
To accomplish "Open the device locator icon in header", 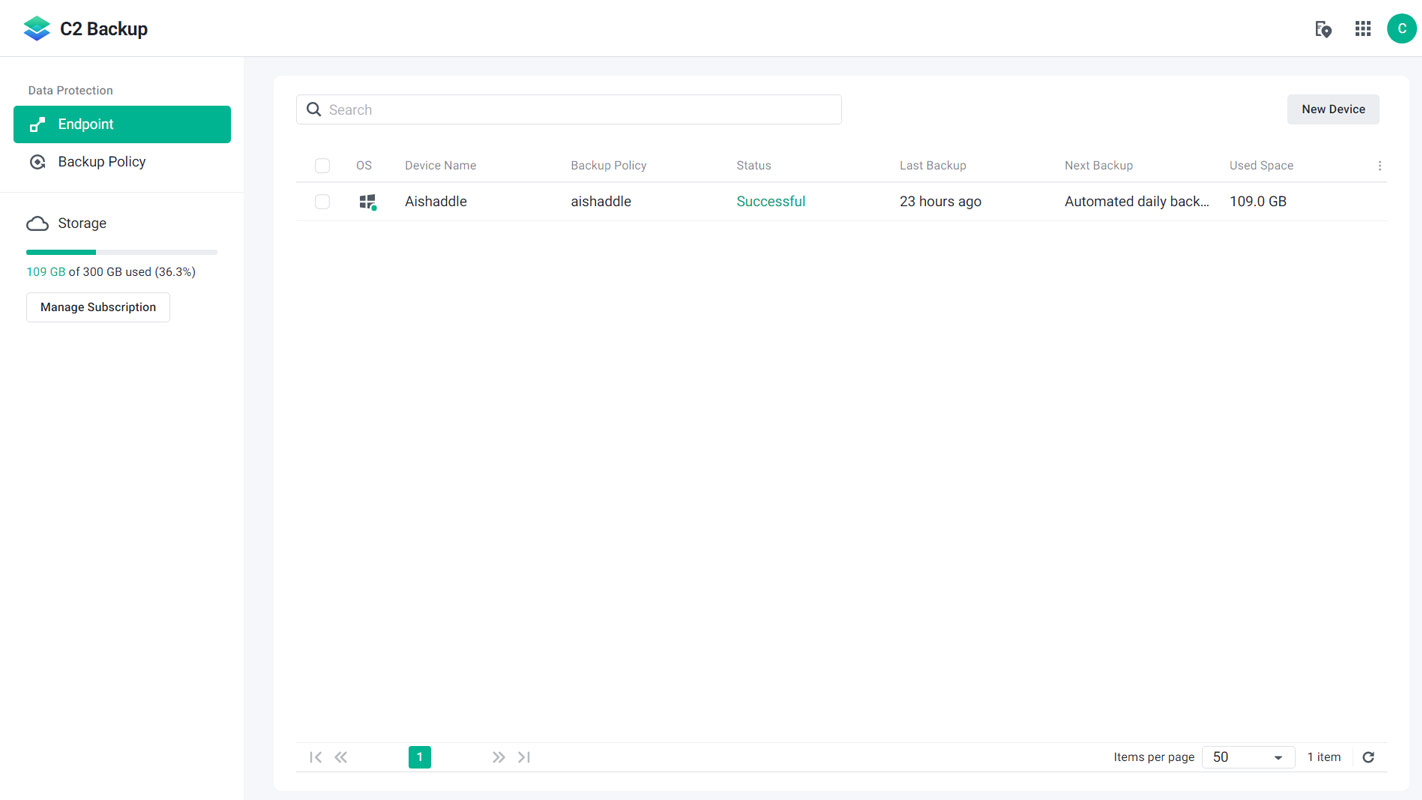I will pos(1323,29).
